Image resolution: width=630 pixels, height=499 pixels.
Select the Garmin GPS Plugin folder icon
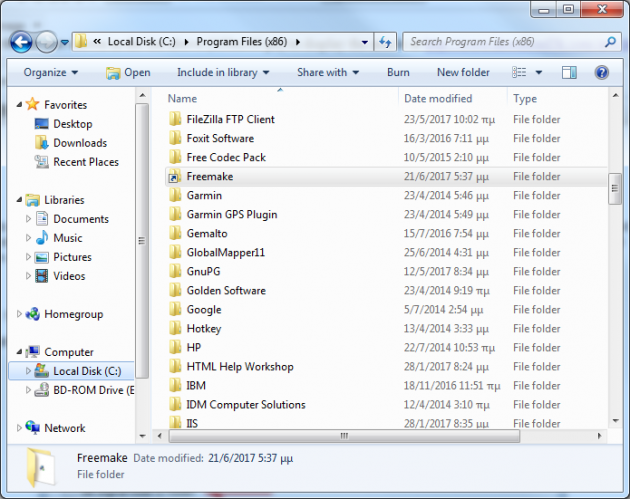click(174, 214)
